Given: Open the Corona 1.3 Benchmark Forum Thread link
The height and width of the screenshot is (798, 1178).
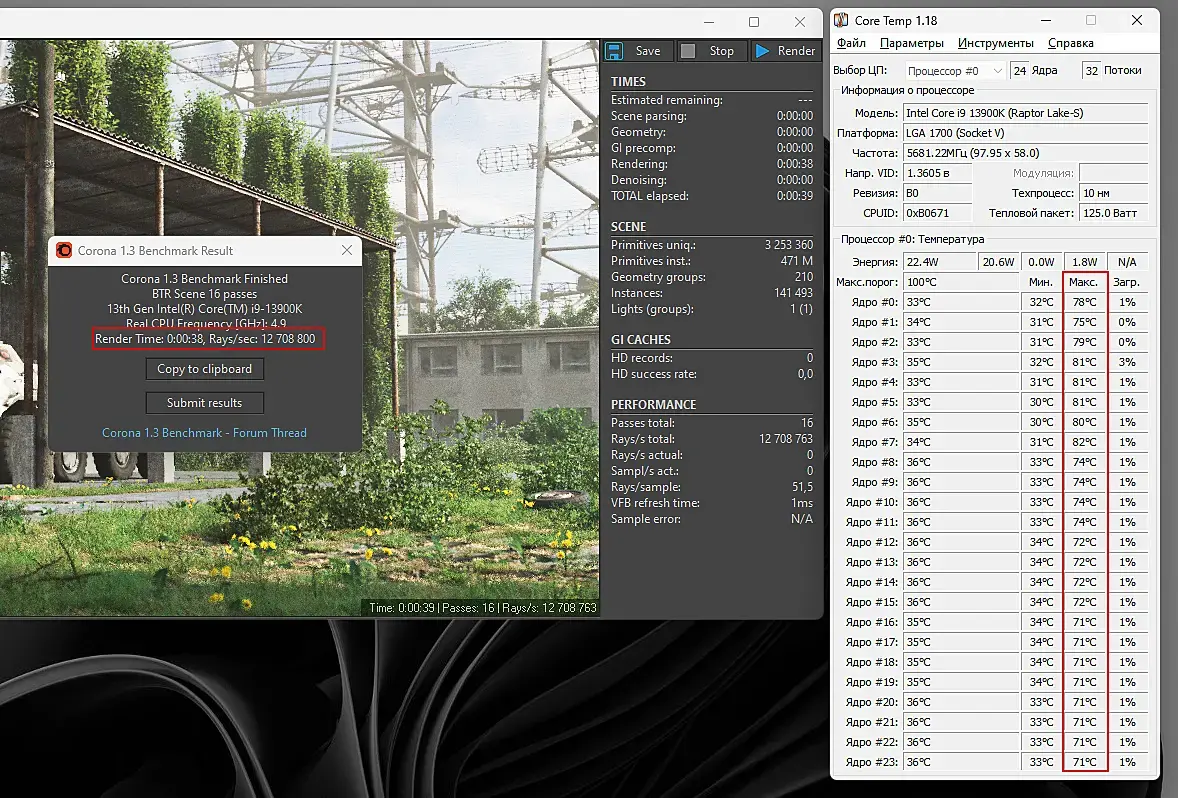Looking at the screenshot, I should coord(204,433).
